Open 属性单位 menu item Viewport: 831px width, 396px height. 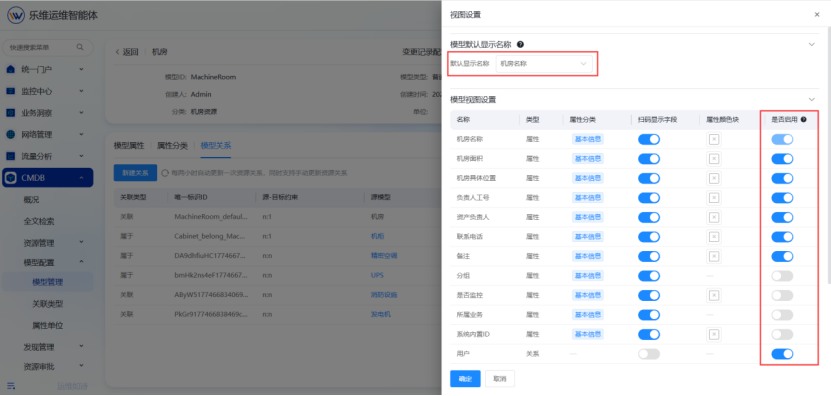pos(48,325)
